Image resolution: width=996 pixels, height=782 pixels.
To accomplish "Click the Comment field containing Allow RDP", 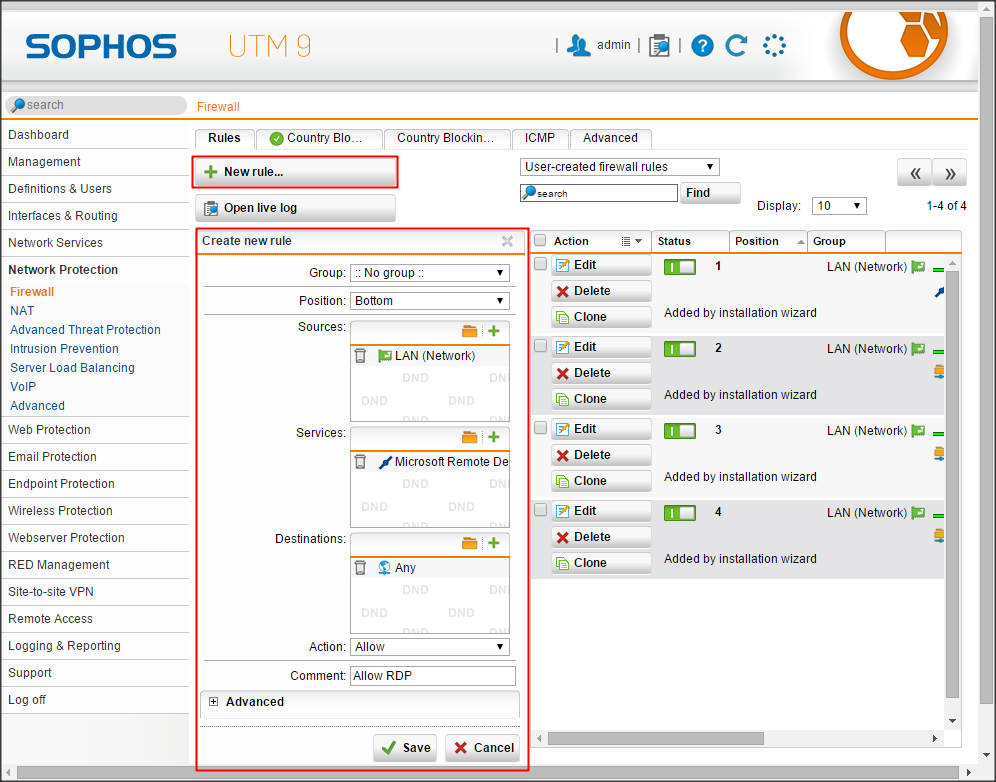I will [x=432, y=676].
